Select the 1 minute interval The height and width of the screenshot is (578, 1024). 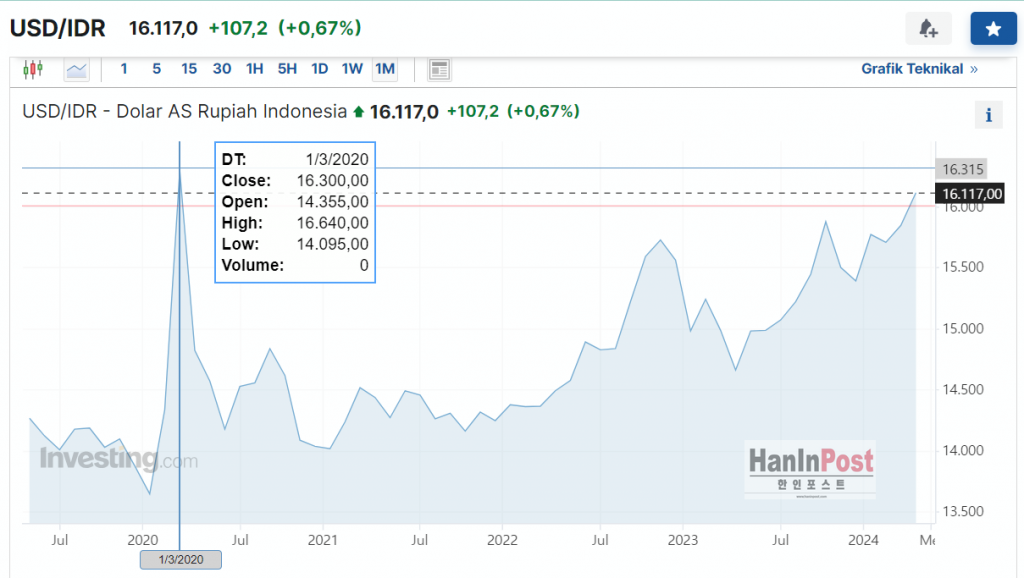pos(124,69)
